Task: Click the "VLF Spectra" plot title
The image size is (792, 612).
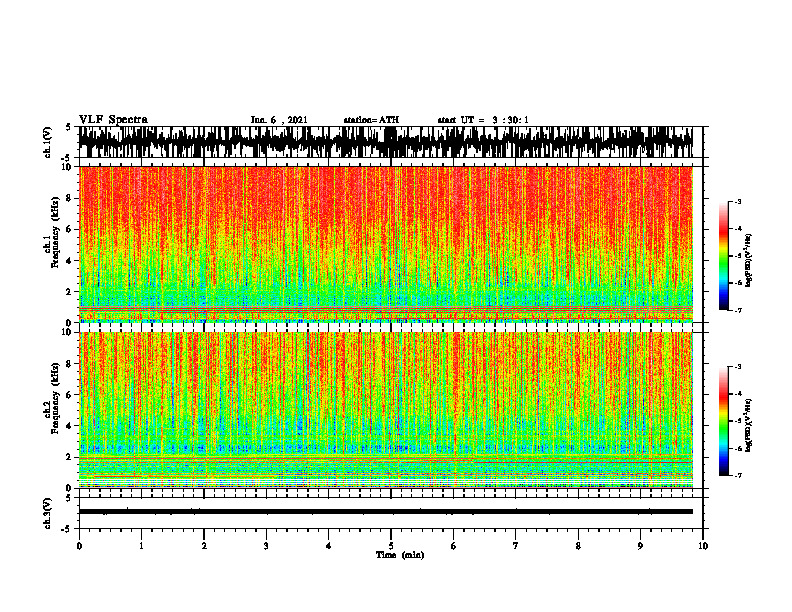Action: [113, 120]
